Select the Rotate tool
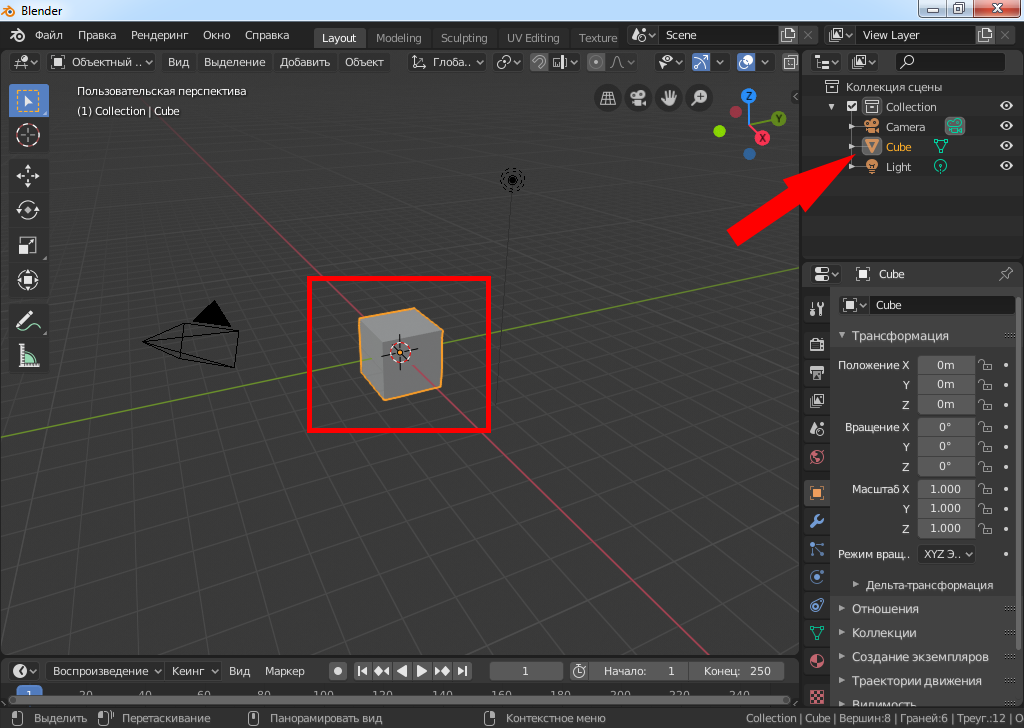This screenshot has height=728, width=1024. [x=28, y=210]
